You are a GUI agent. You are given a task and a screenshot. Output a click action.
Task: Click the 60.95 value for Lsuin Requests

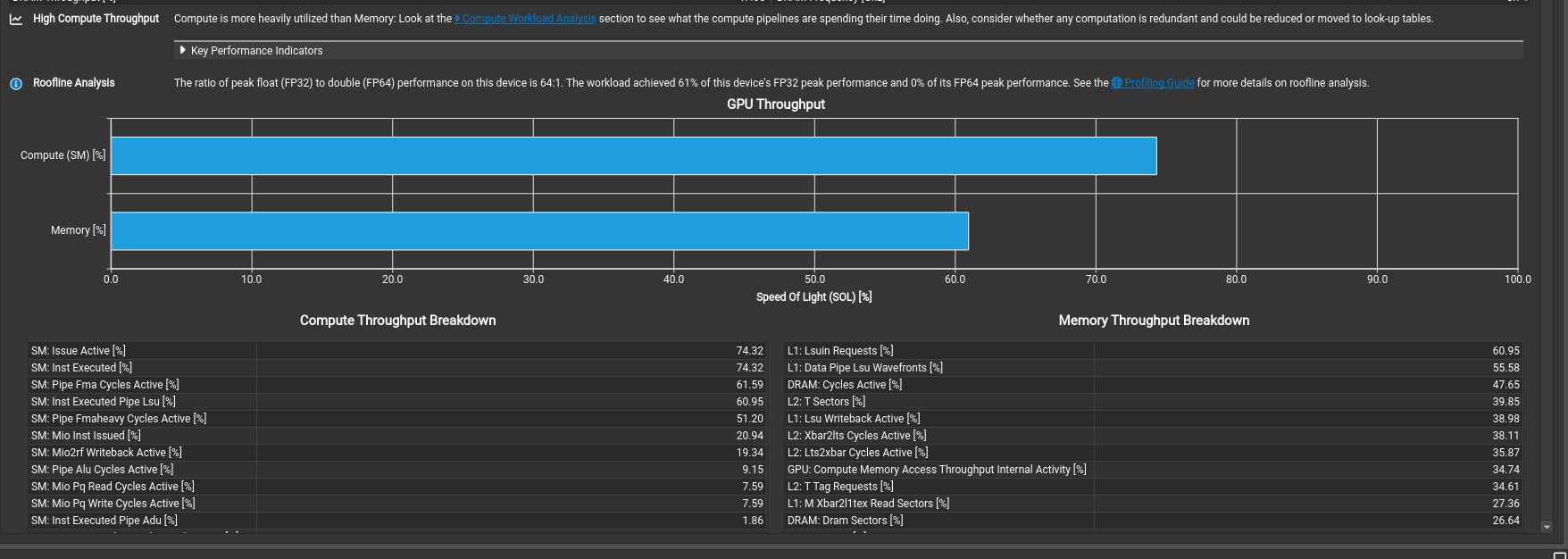click(x=1505, y=351)
